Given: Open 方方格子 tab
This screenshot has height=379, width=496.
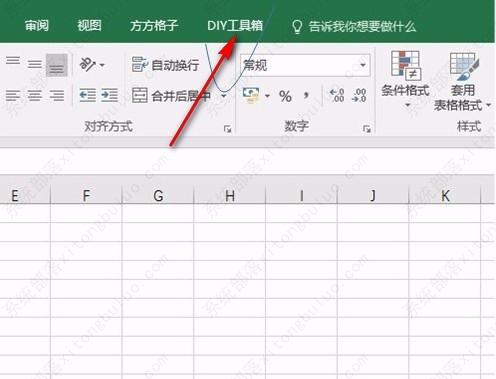Looking at the screenshot, I should 154,25.
